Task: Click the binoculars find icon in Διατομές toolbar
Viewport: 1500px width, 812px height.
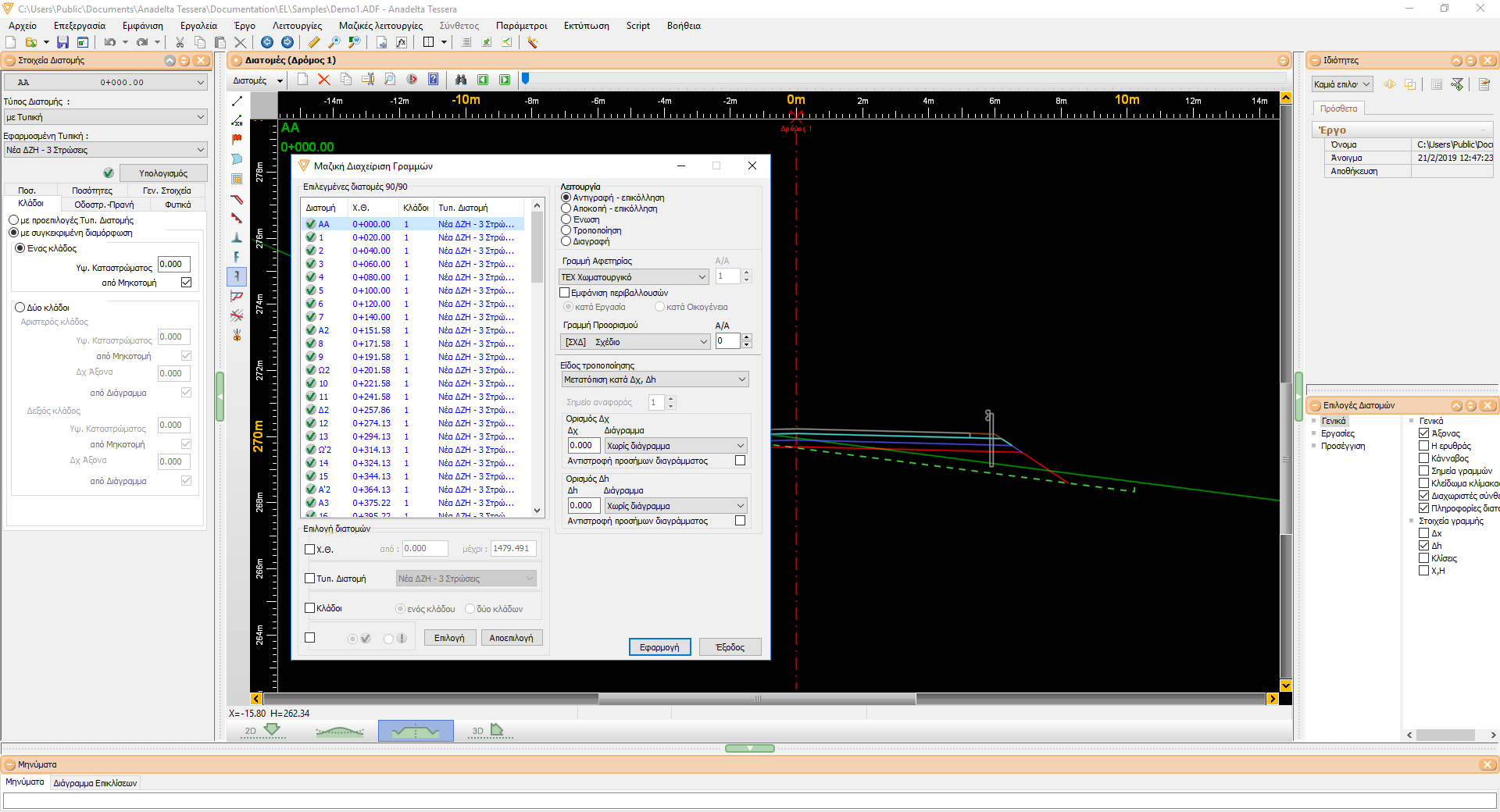Action: pyautogui.click(x=461, y=80)
